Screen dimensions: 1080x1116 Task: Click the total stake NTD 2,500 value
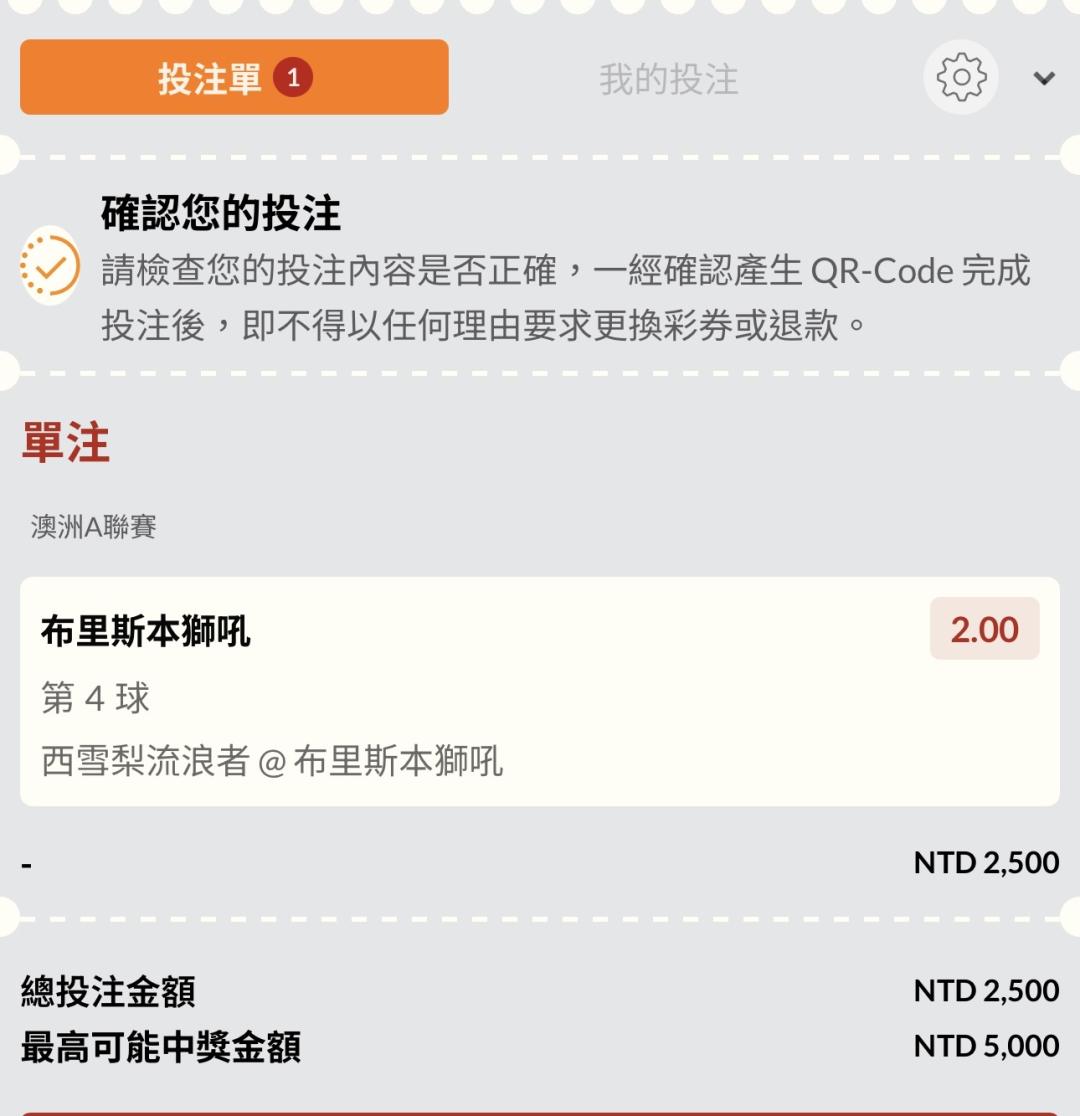click(x=986, y=990)
